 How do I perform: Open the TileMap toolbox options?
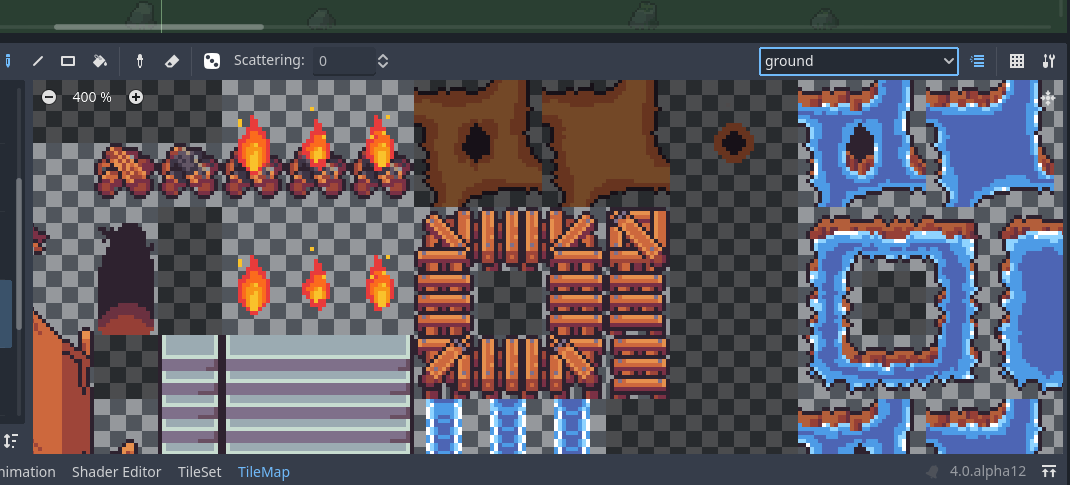[x=1049, y=61]
